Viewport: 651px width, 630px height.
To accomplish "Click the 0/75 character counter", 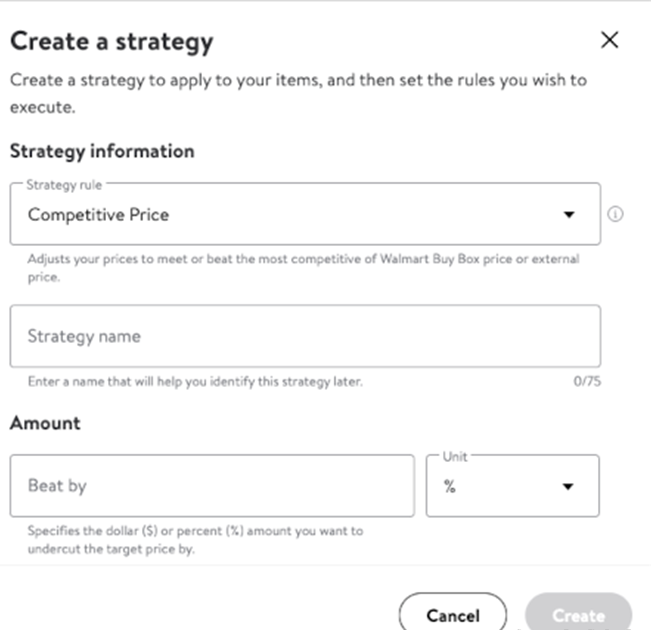I will click(587, 381).
